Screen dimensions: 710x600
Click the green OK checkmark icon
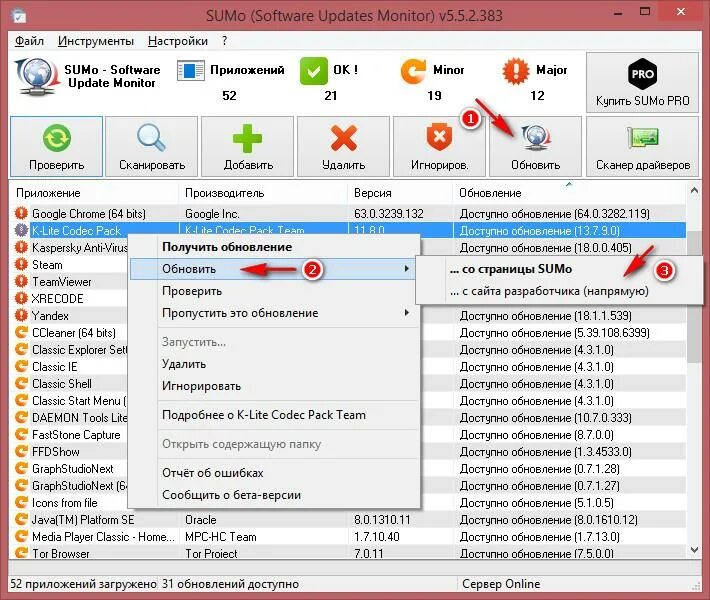click(x=313, y=71)
